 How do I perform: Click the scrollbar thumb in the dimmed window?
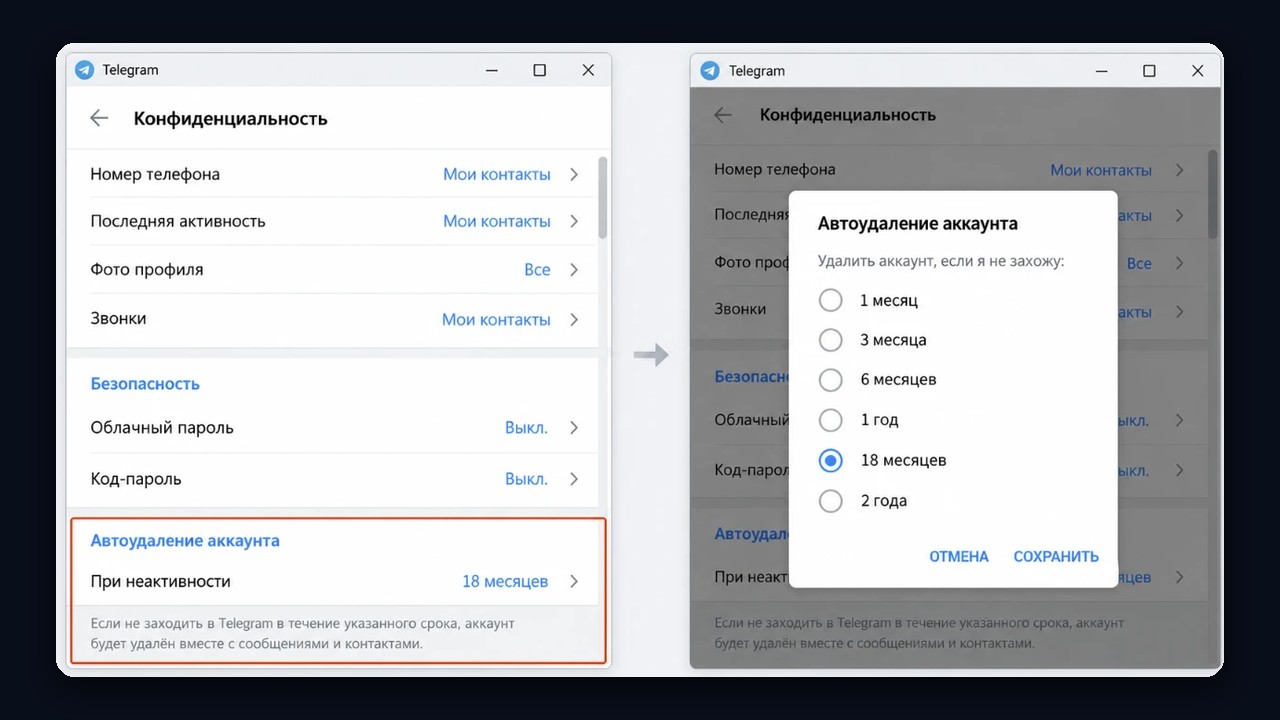(x=1213, y=194)
